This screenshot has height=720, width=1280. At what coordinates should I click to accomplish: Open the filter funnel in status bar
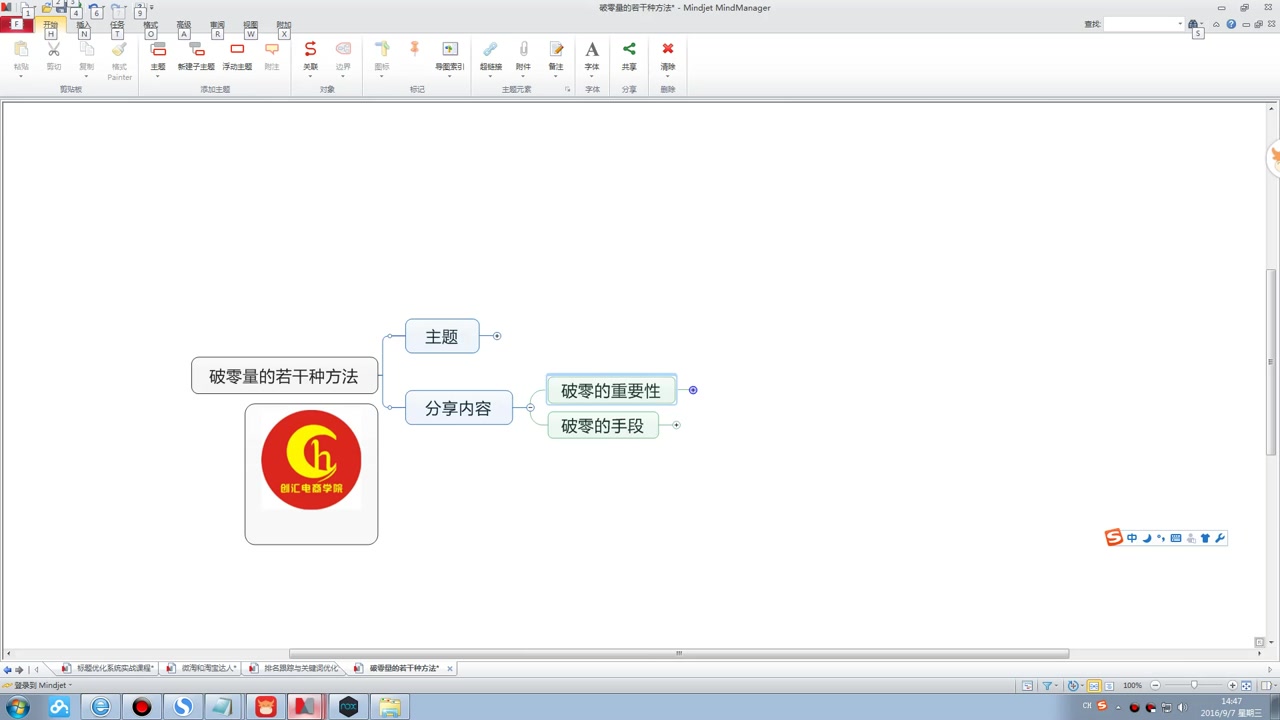click(x=1047, y=686)
